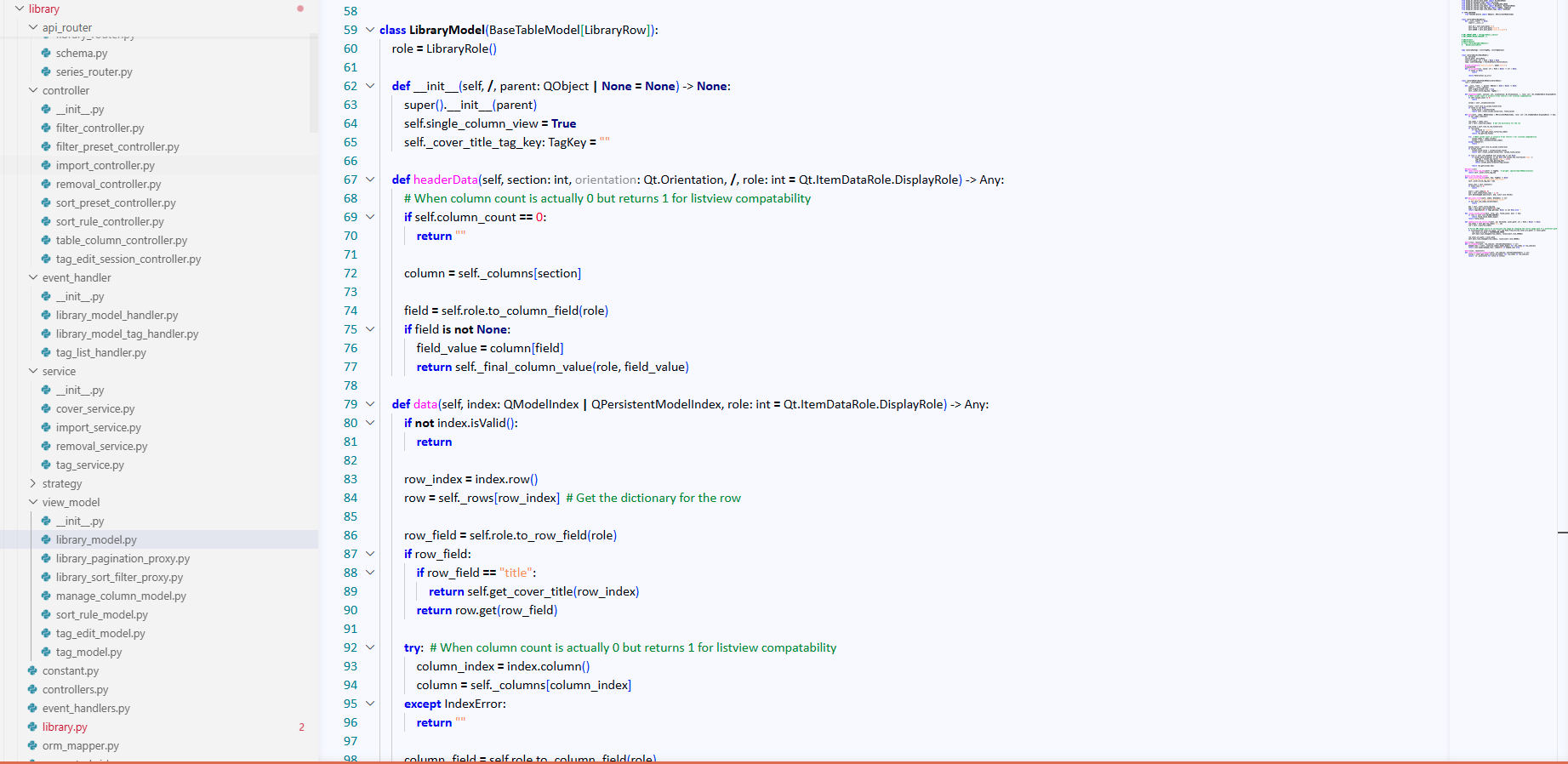Fold the data method at line 79
This screenshot has height=764, width=1568.
[370, 404]
